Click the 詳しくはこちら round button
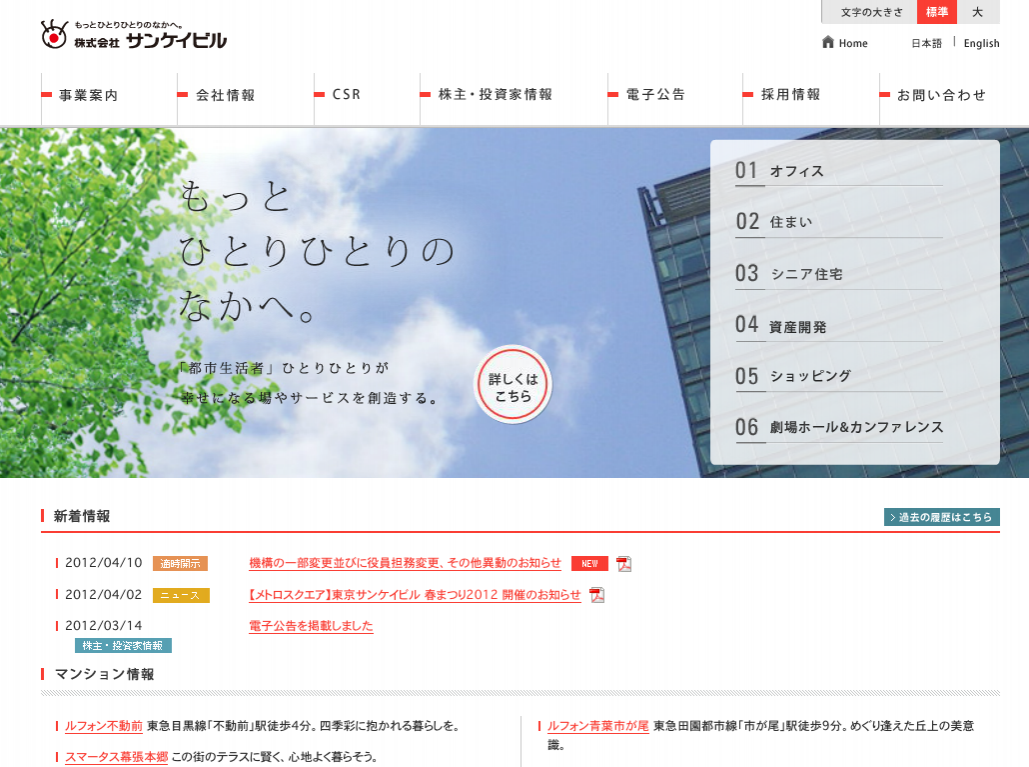 coord(513,387)
